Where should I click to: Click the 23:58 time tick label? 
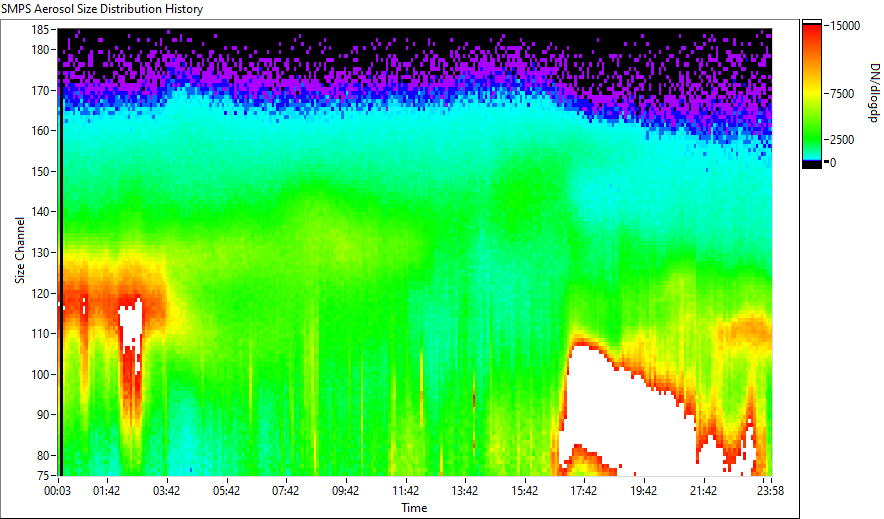[x=770, y=491]
